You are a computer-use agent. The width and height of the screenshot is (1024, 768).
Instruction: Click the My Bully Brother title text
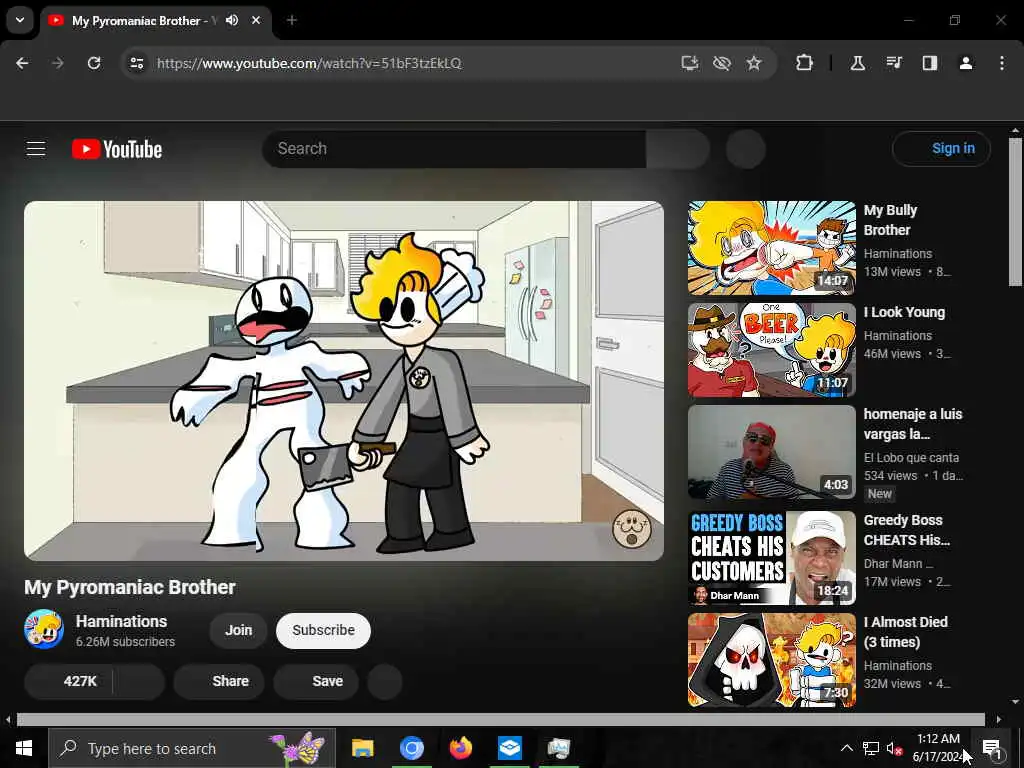891,220
